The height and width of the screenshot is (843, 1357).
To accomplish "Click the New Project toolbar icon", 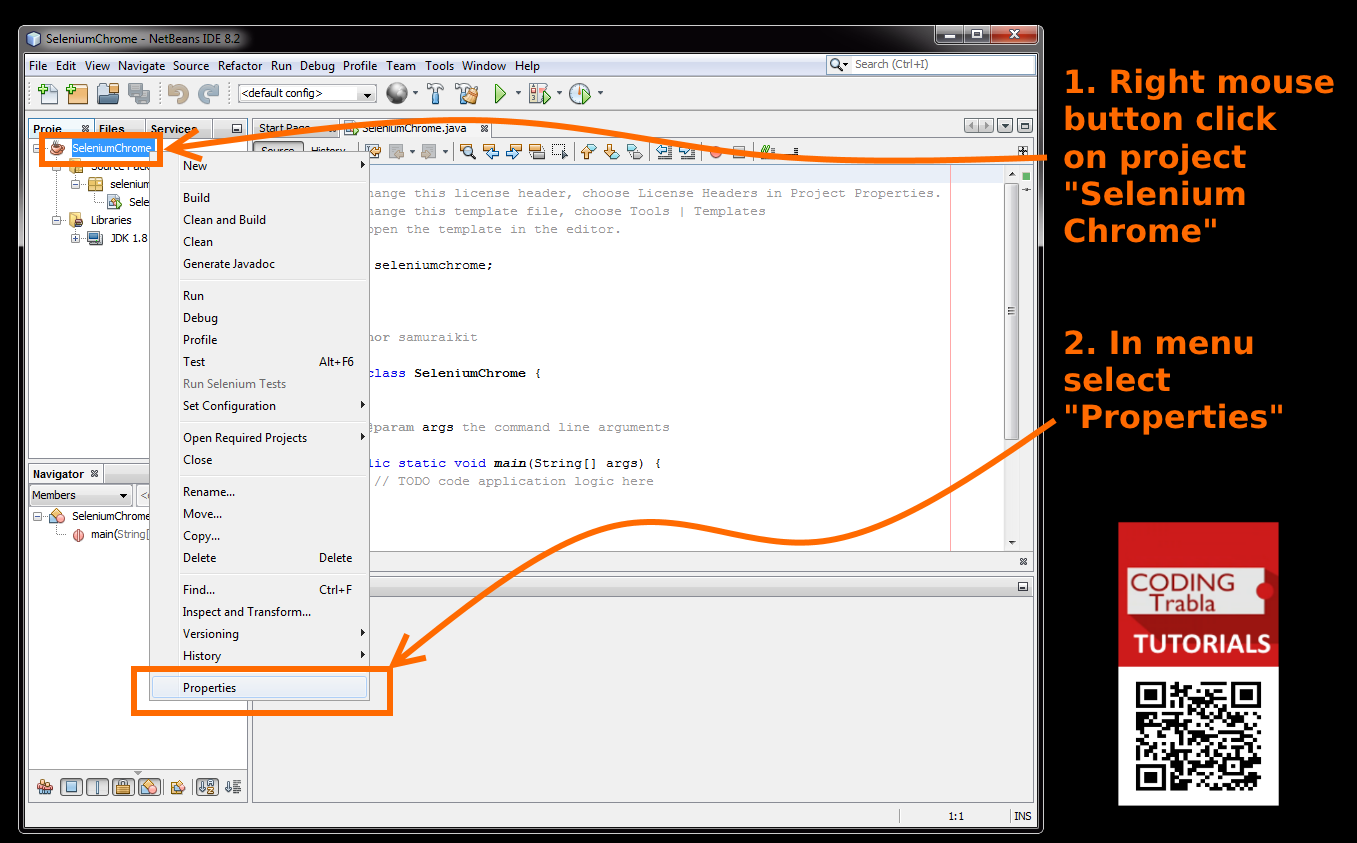I will pyautogui.click(x=77, y=93).
